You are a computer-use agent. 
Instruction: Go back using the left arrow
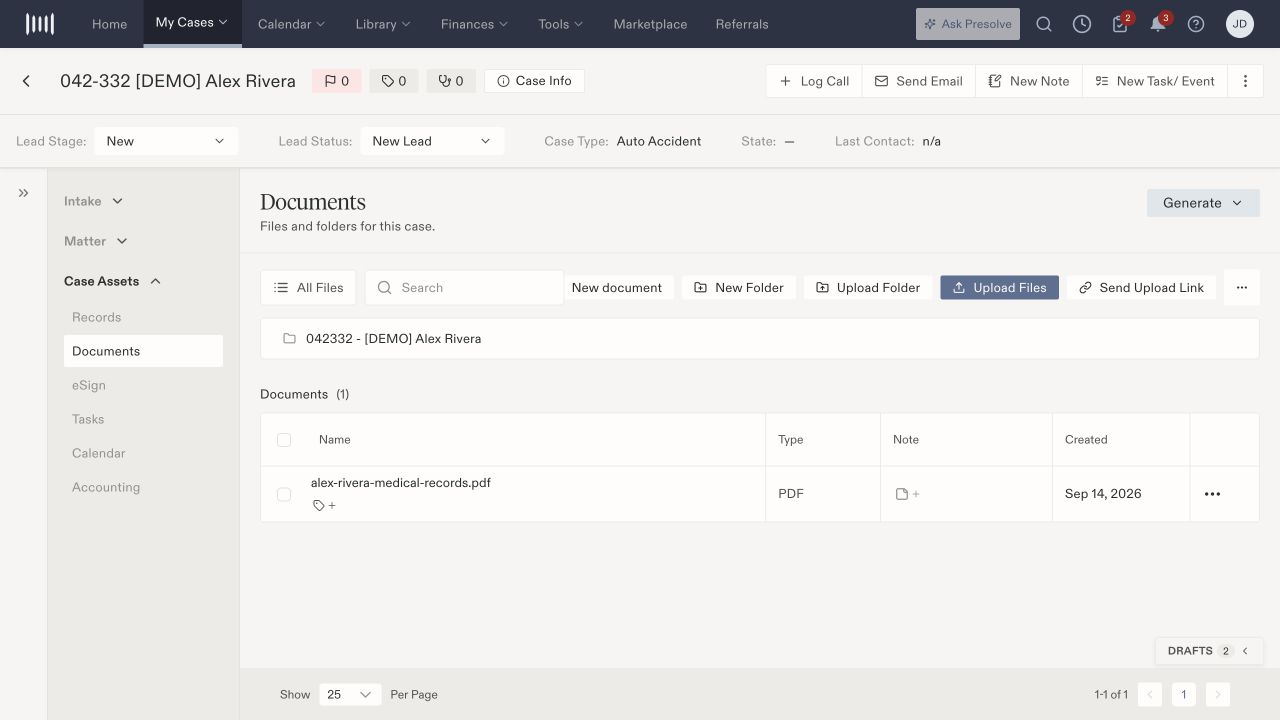coord(26,81)
